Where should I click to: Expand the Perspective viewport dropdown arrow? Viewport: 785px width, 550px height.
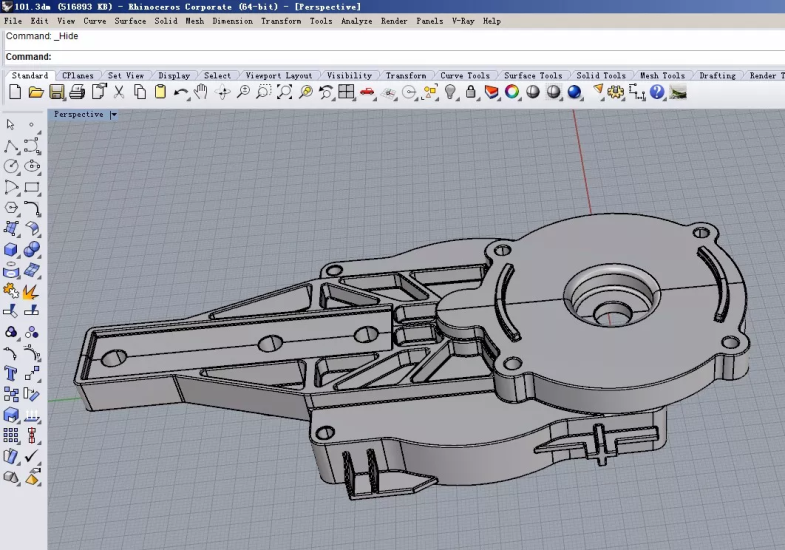(x=114, y=115)
